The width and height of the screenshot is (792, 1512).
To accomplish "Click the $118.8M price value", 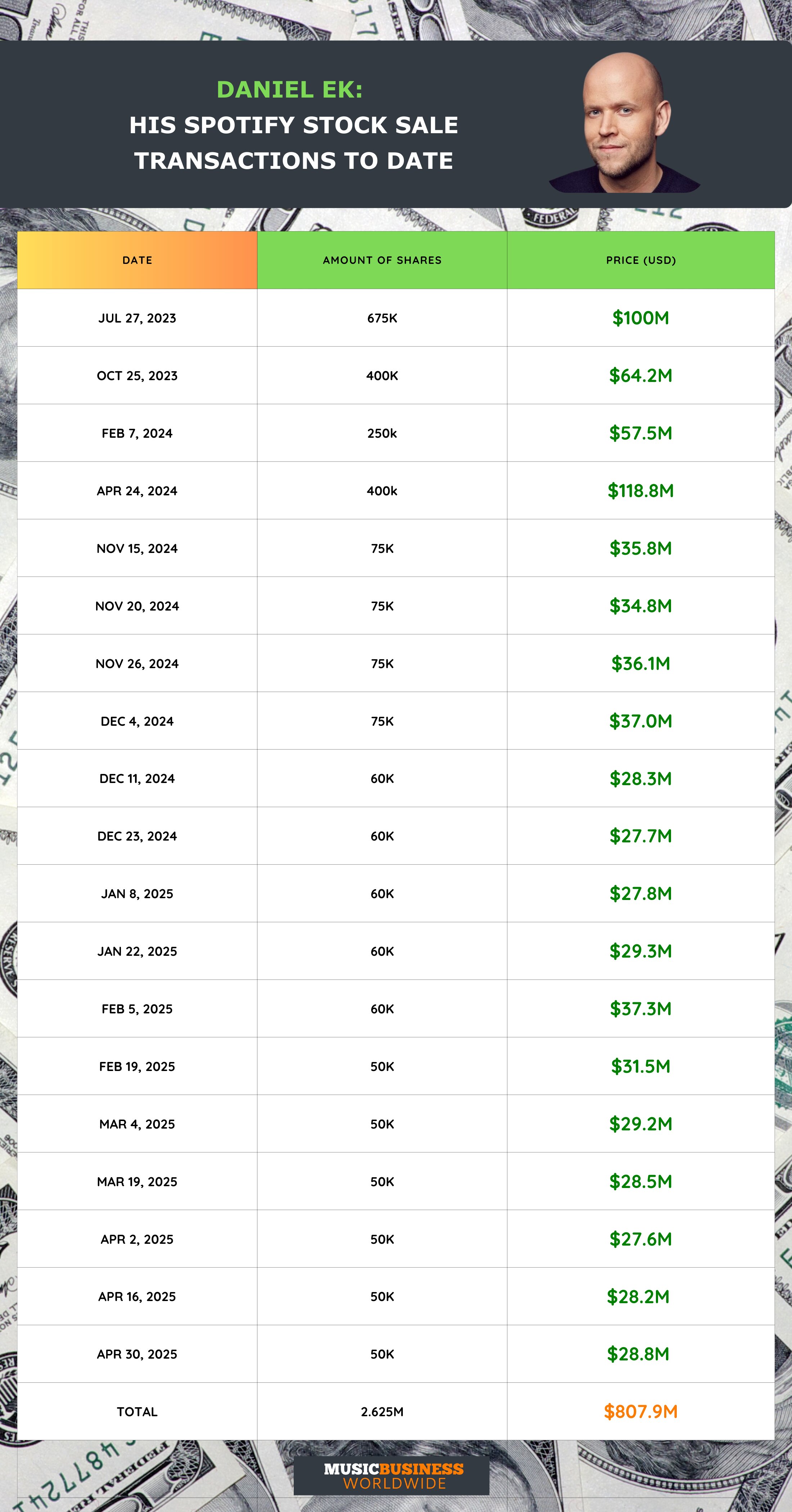I will click(x=640, y=491).
